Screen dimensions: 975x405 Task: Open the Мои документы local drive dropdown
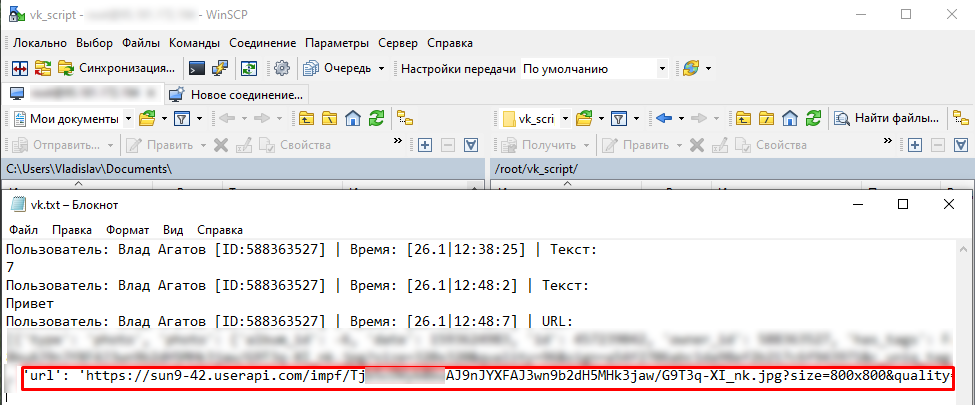[x=73, y=118]
